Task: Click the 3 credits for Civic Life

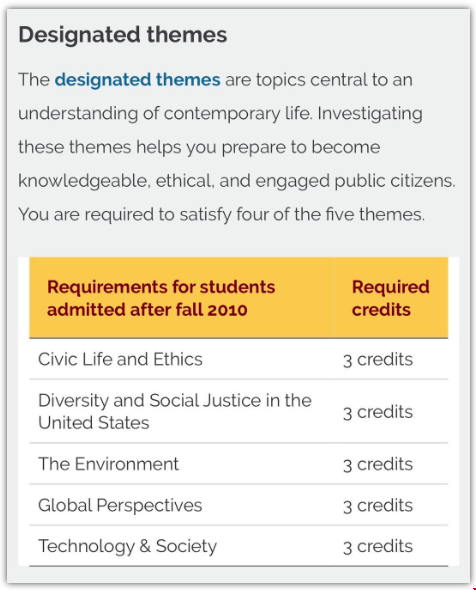Action: (378, 360)
